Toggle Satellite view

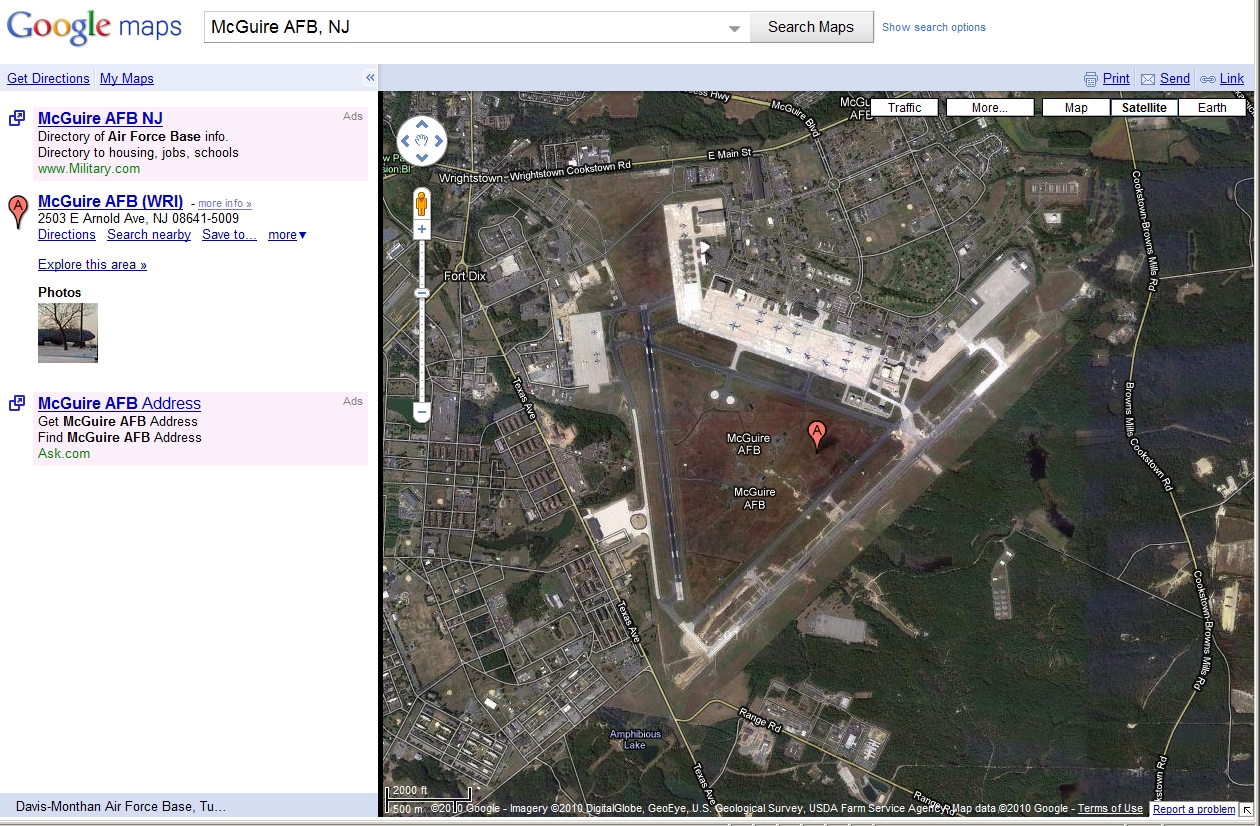(x=1143, y=107)
